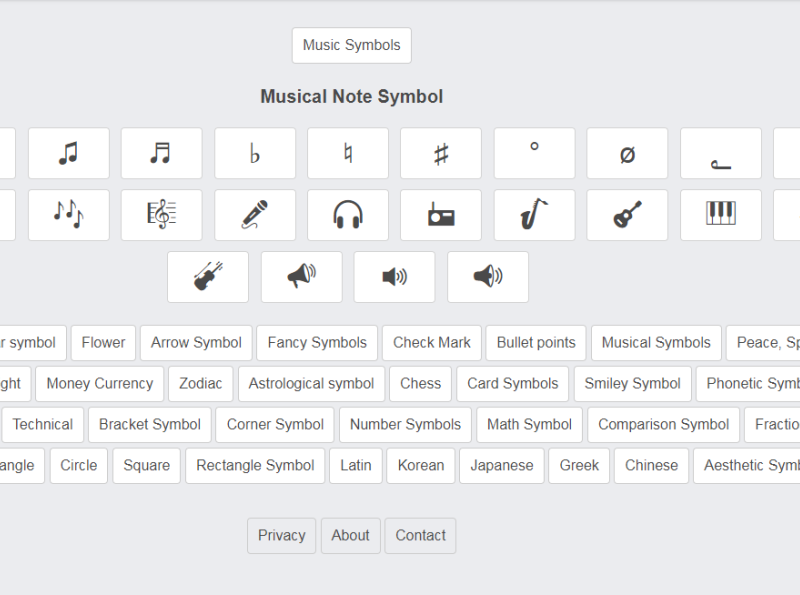Screen dimensions: 800x595
Task: Select the saxophone emoji tile
Action: 534,215
